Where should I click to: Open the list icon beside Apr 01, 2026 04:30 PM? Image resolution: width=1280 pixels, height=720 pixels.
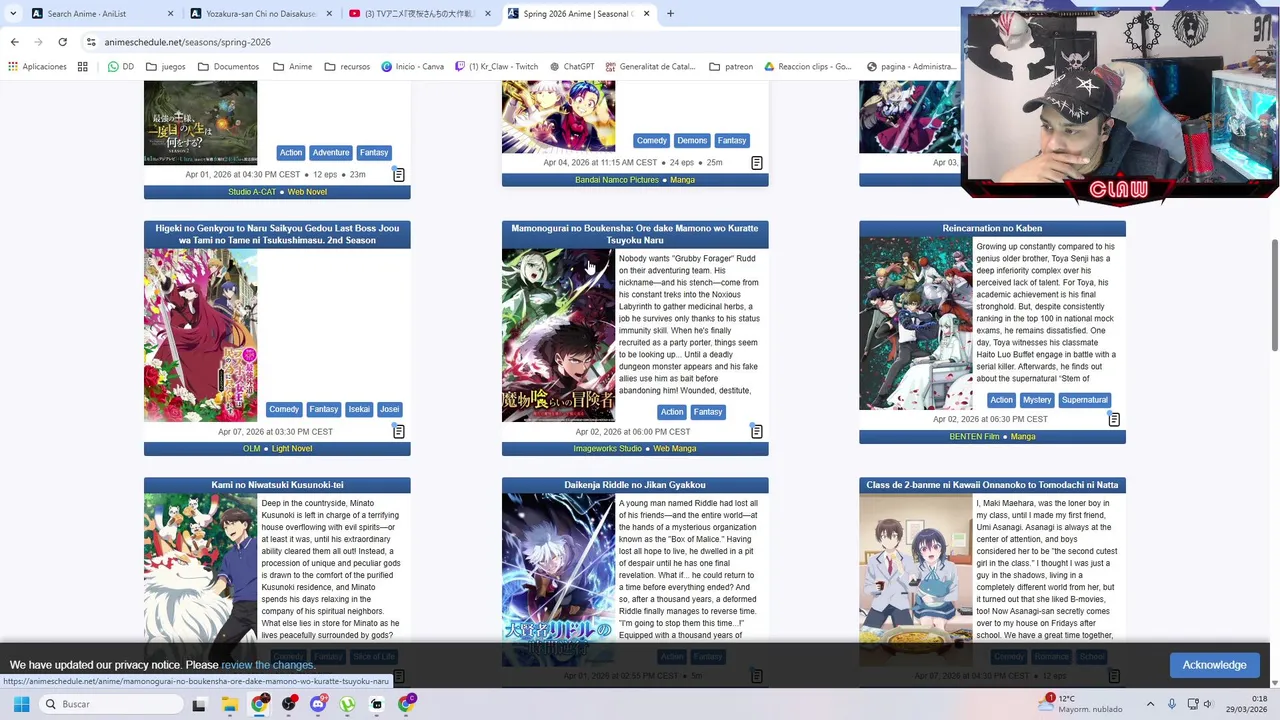[398, 174]
